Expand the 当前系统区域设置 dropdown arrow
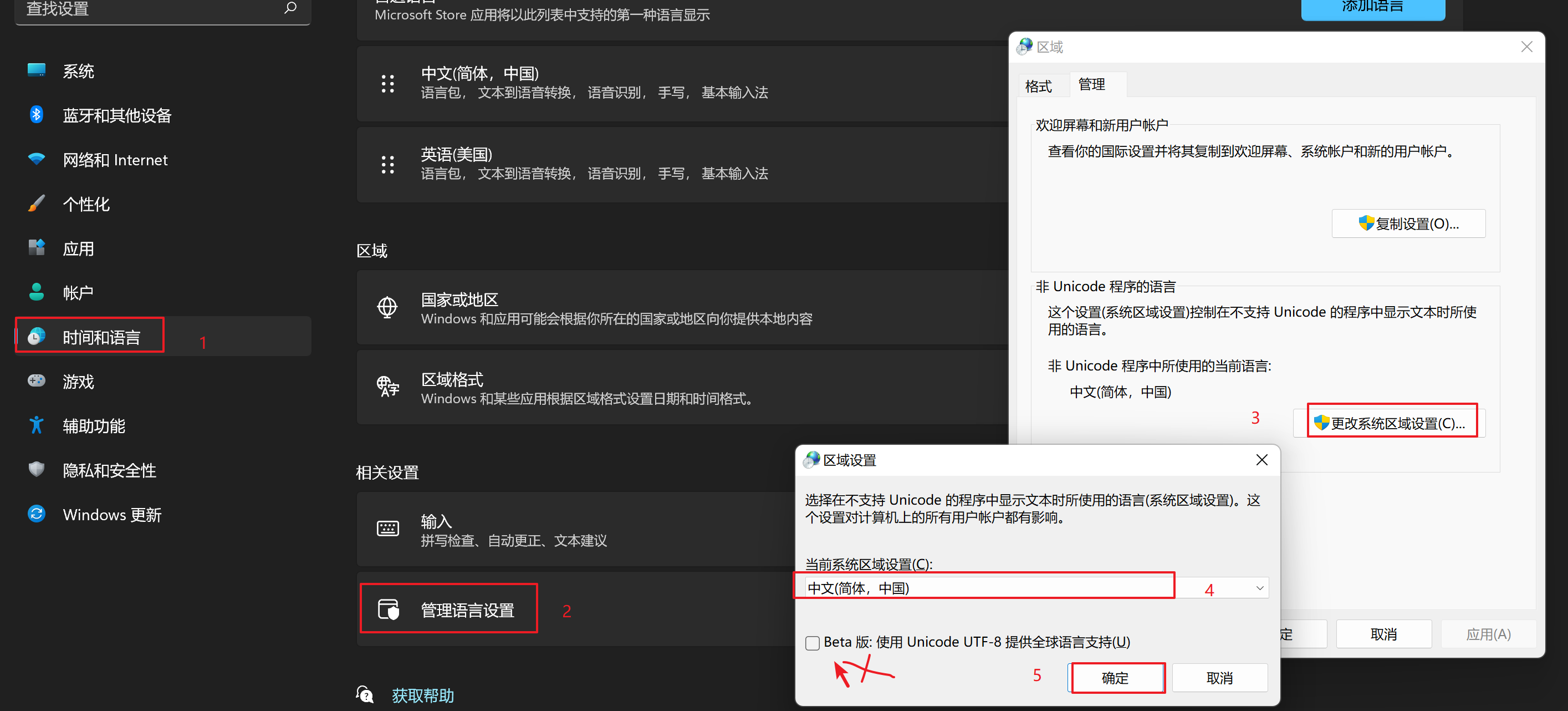Viewport: 1568px width, 711px height. (1259, 588)
